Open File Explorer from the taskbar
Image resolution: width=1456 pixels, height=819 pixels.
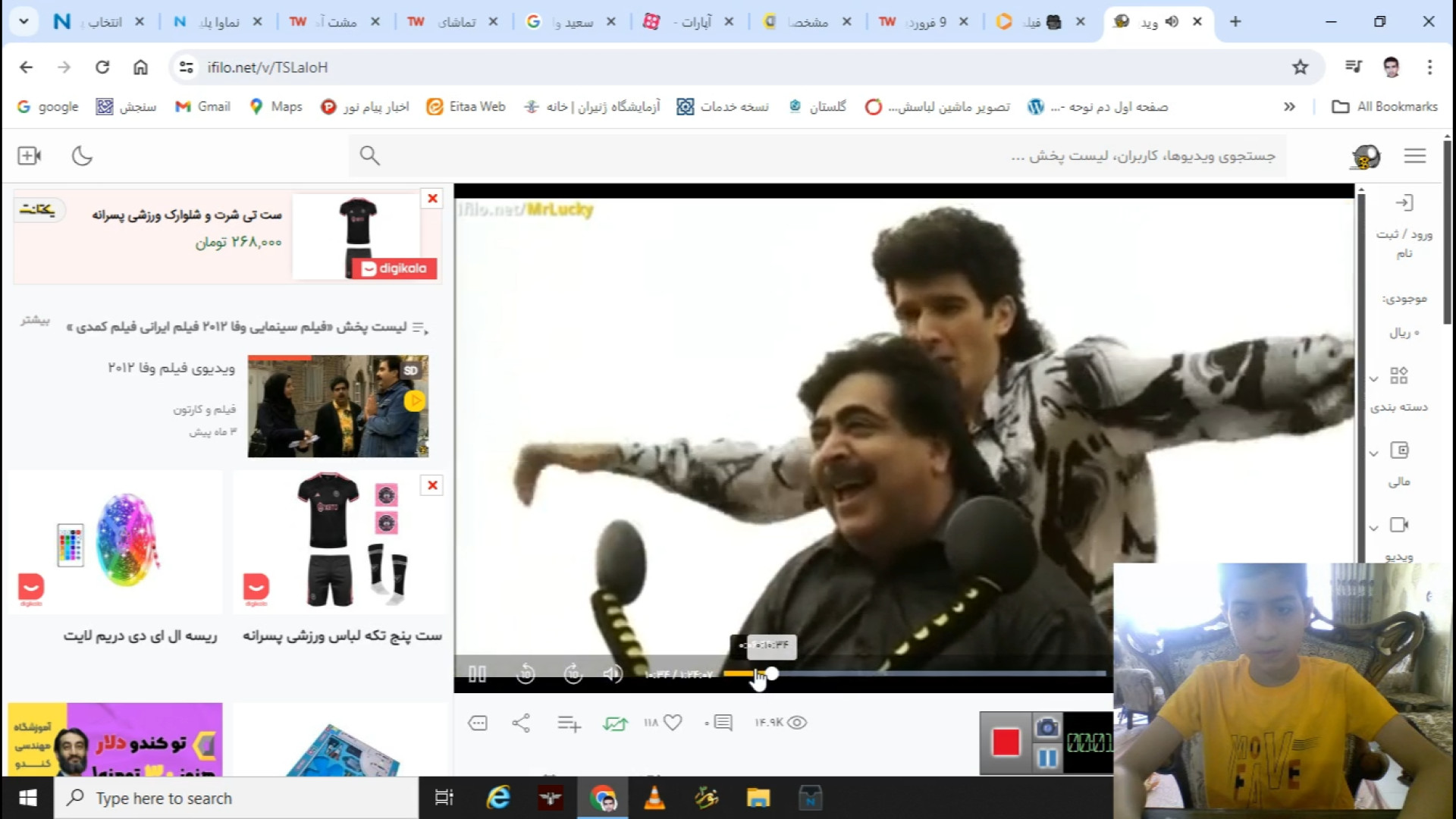pyautogui.click(x=758, y=798)
